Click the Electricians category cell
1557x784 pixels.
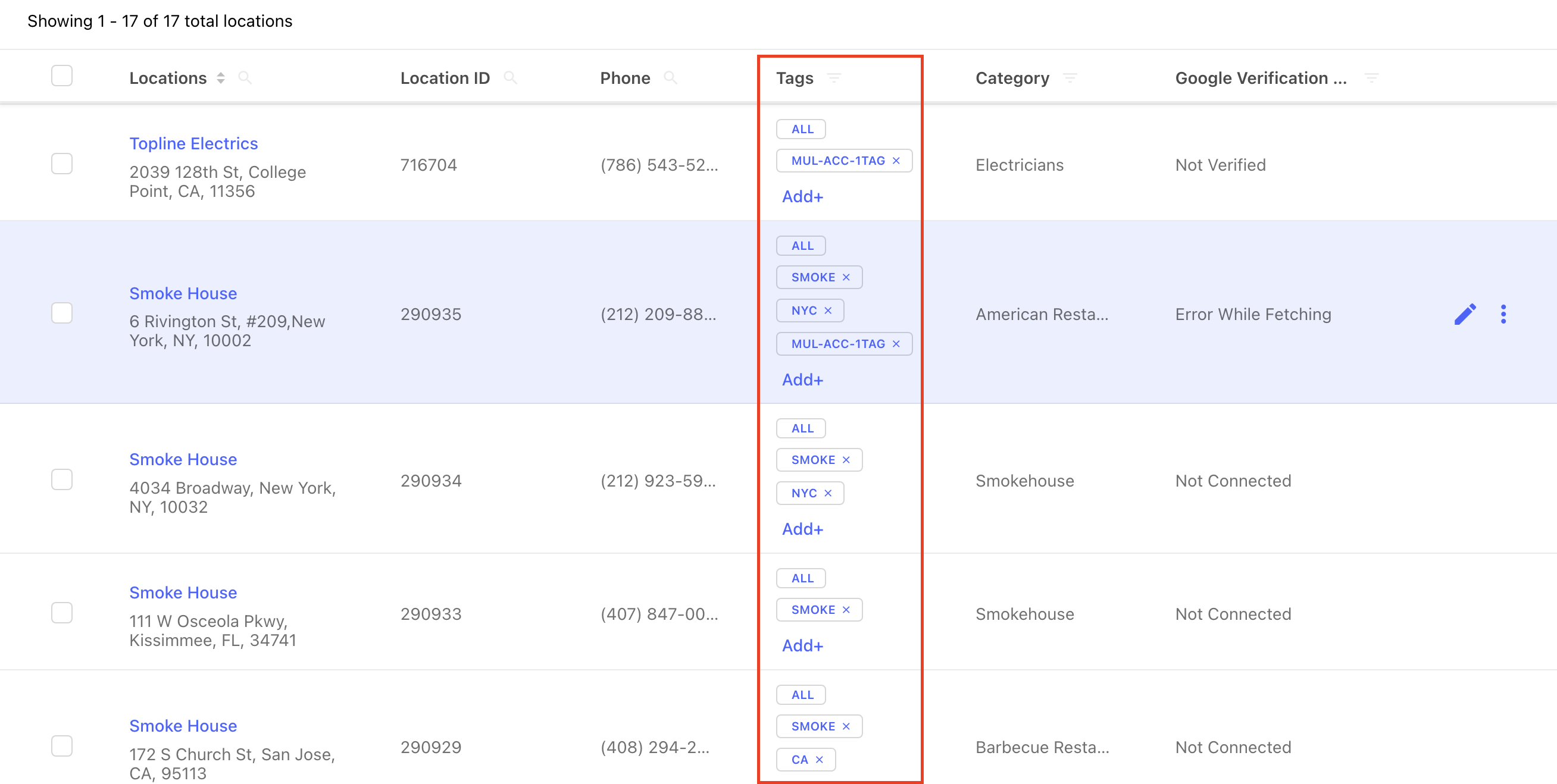[x=1019, y=165]
